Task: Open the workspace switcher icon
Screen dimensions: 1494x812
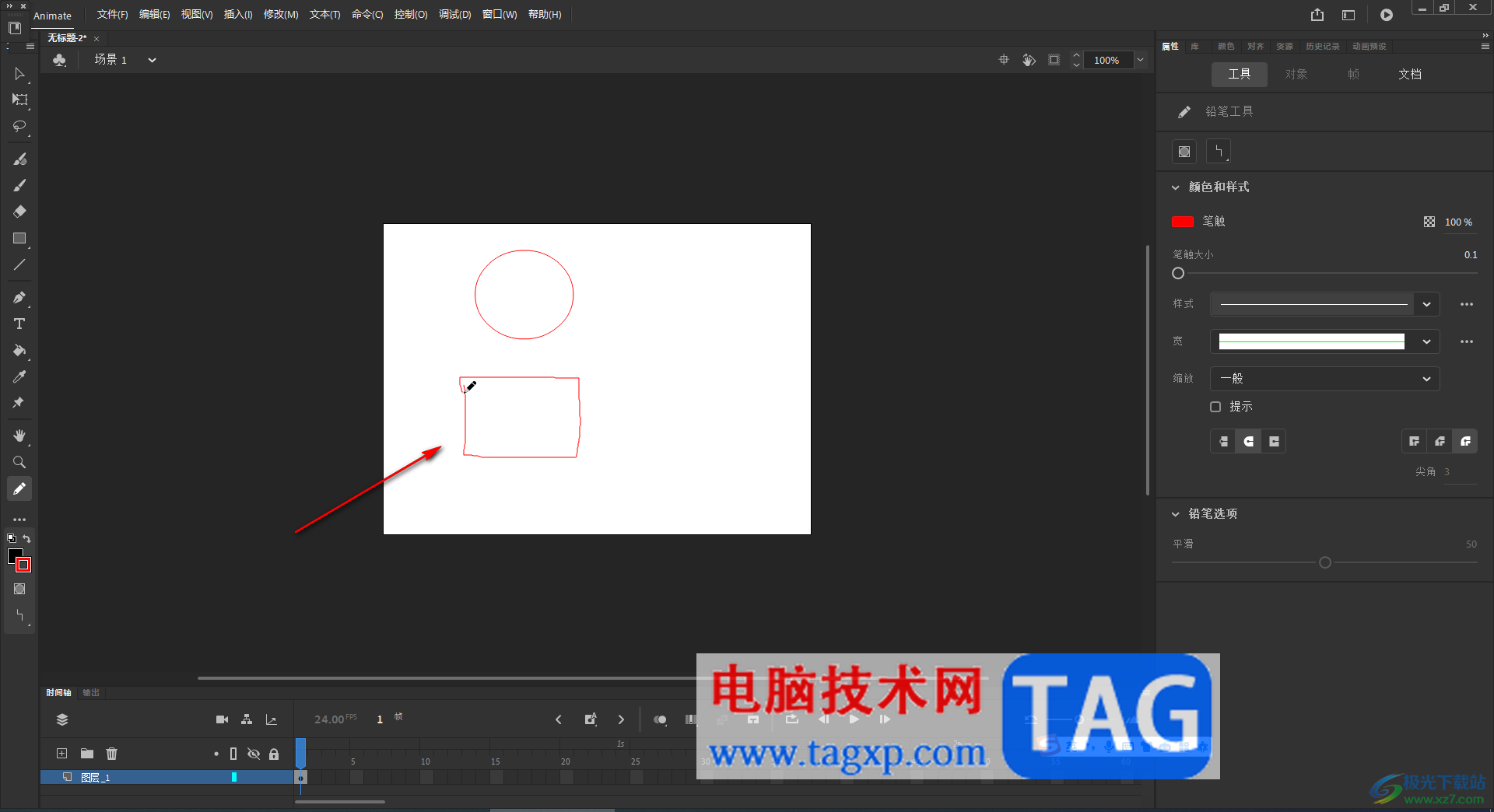Action: (x=1348, y=15)
